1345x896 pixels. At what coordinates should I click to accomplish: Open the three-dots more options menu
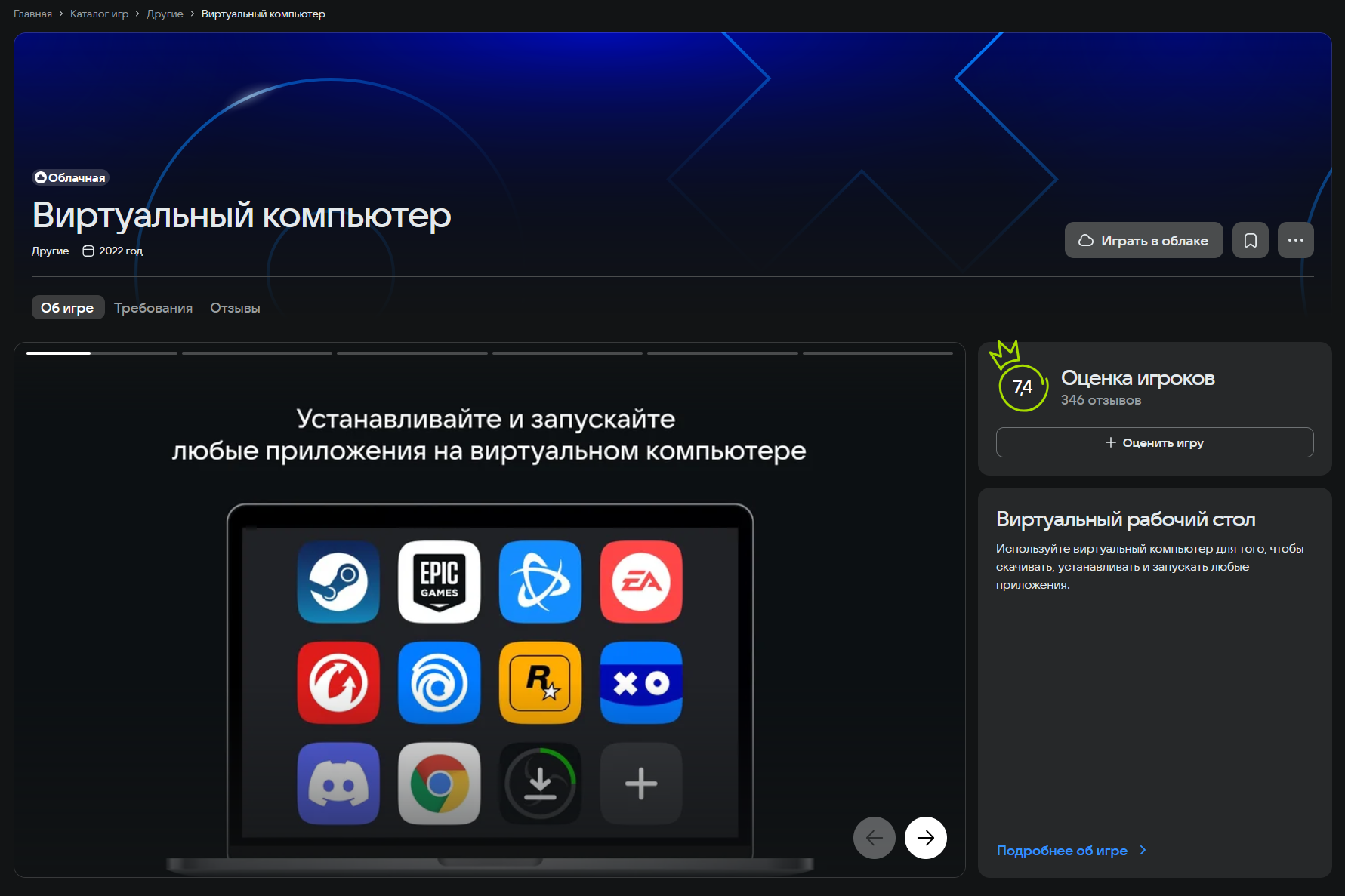pyautogui.click(x=1296, y=240)
